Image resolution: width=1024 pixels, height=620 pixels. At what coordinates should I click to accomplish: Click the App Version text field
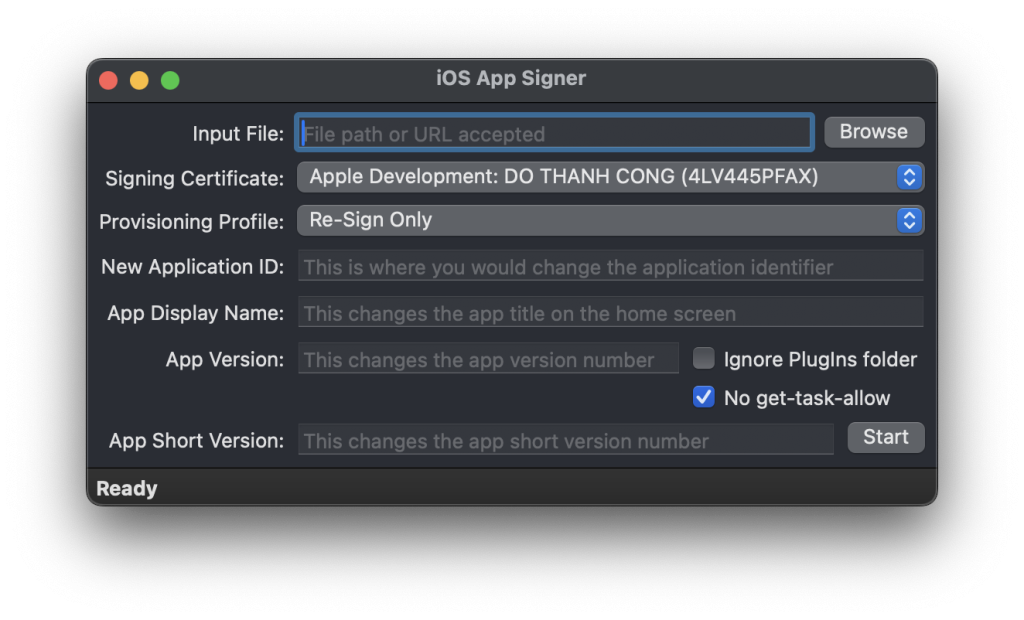(x=488, y=359)
